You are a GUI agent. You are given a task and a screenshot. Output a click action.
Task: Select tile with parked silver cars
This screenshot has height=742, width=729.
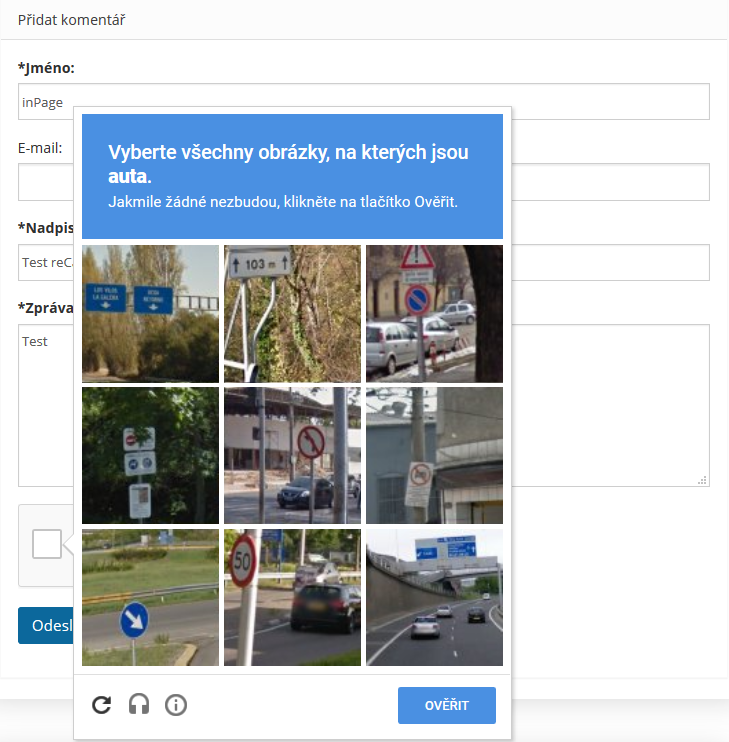click(434, 314)
